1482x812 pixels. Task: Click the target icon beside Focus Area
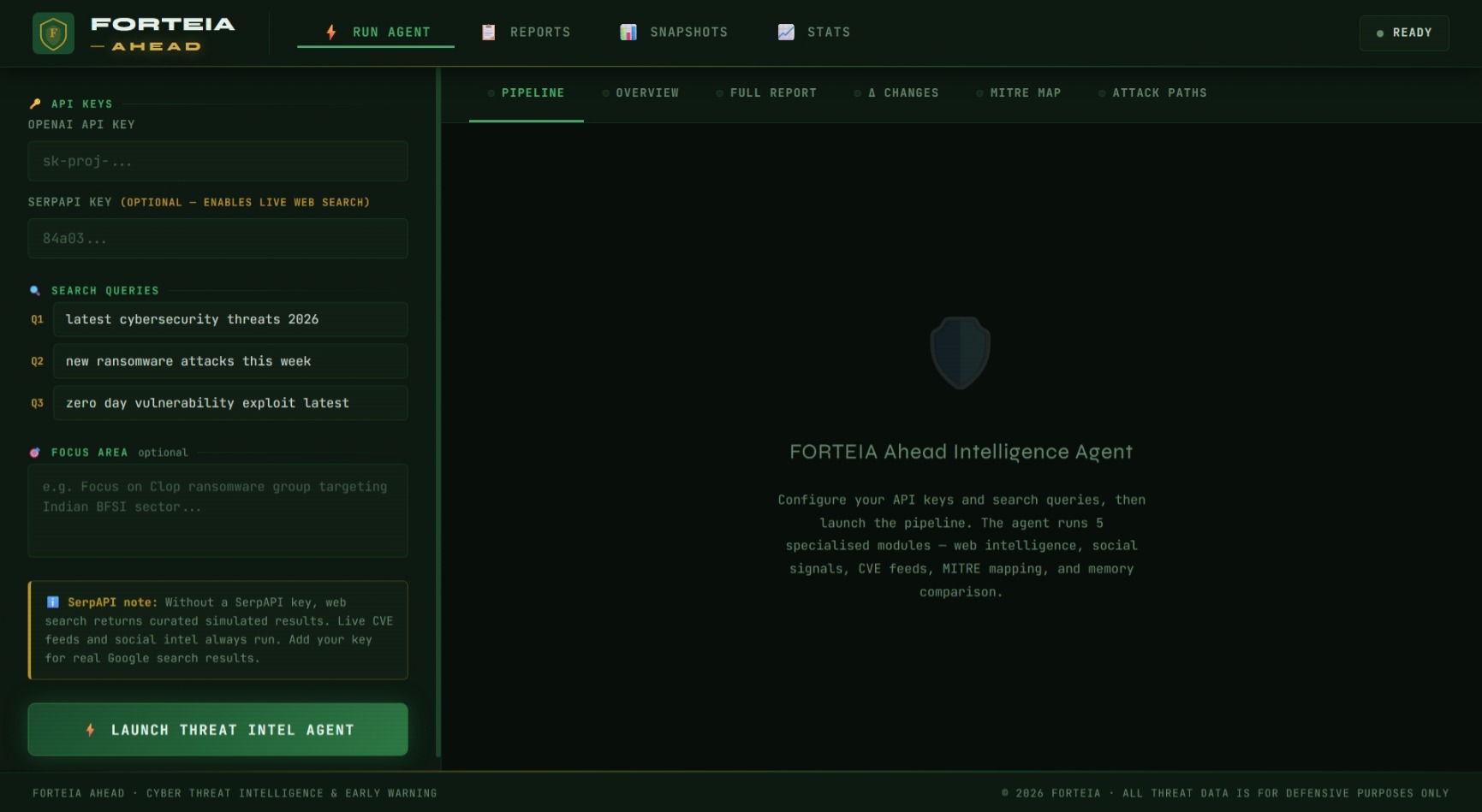pos(35,453)
